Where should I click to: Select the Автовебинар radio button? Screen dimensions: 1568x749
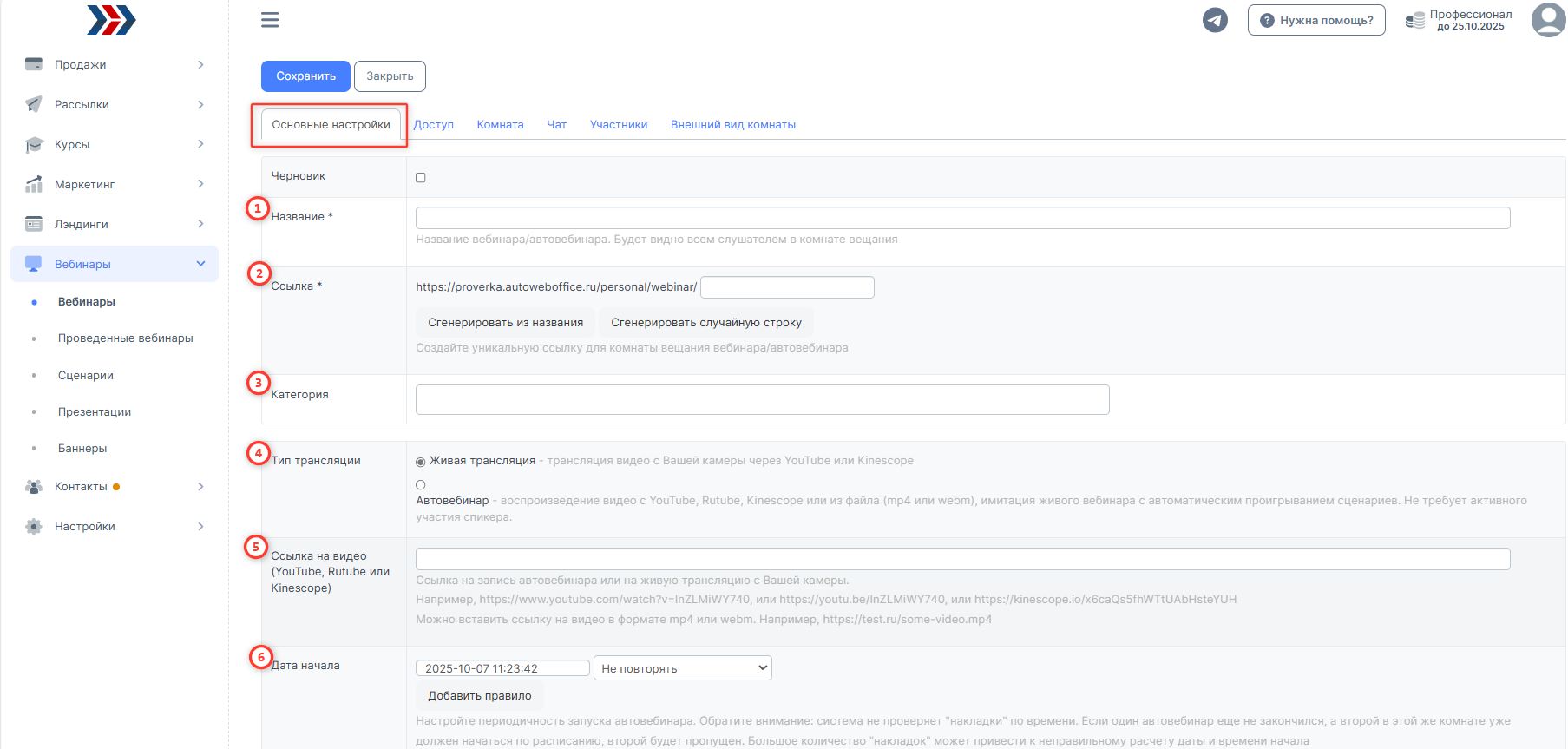pos(421,485)
